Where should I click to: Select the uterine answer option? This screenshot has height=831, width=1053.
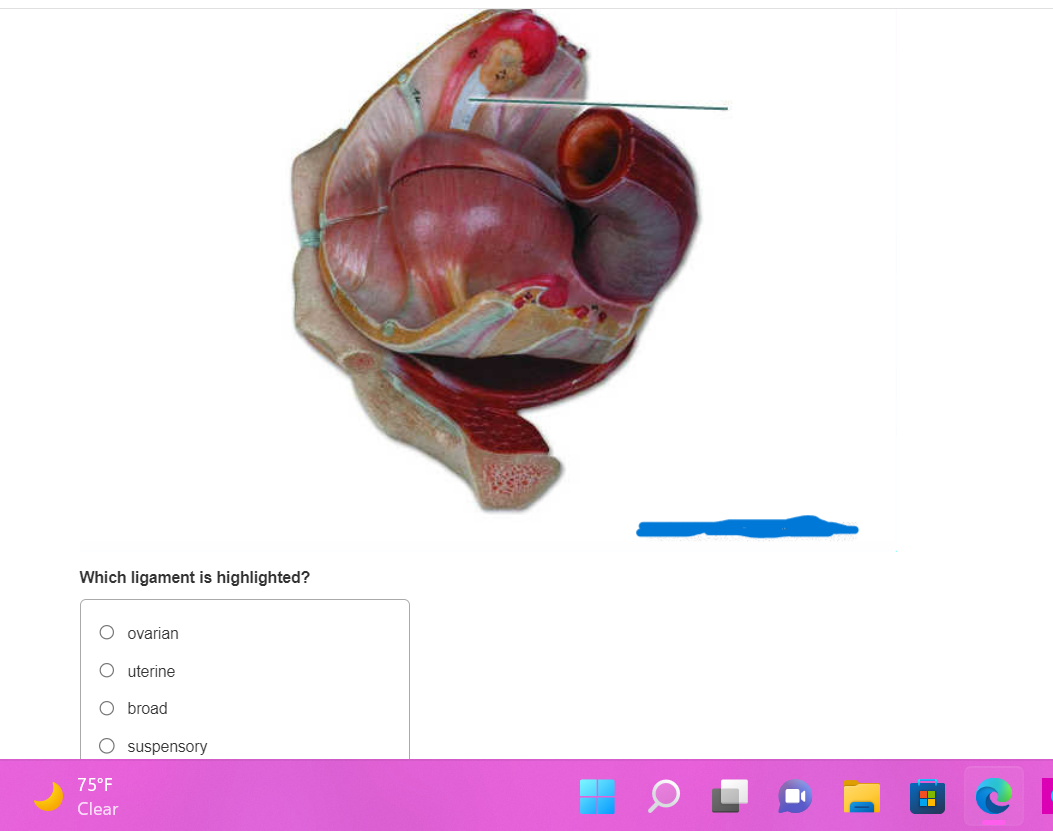tap(106, 670)
